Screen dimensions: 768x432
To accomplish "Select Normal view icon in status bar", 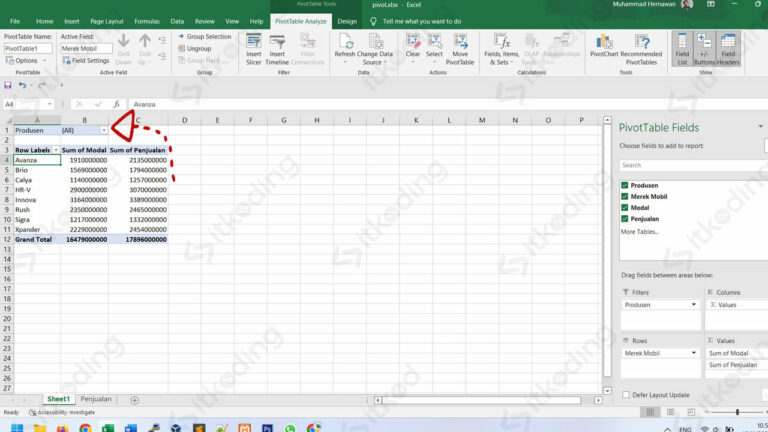I will click(650, 412).
